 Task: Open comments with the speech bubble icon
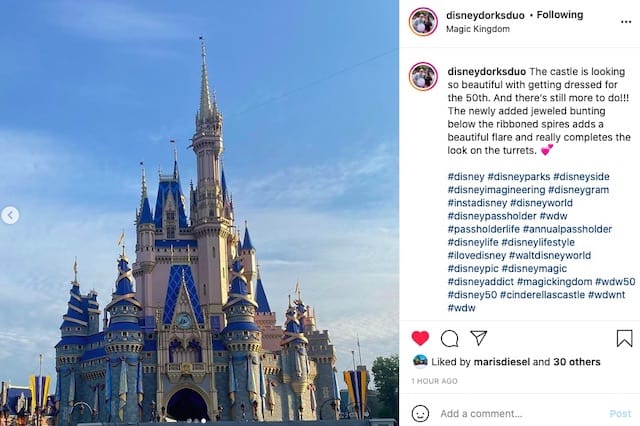pos(449,339)
